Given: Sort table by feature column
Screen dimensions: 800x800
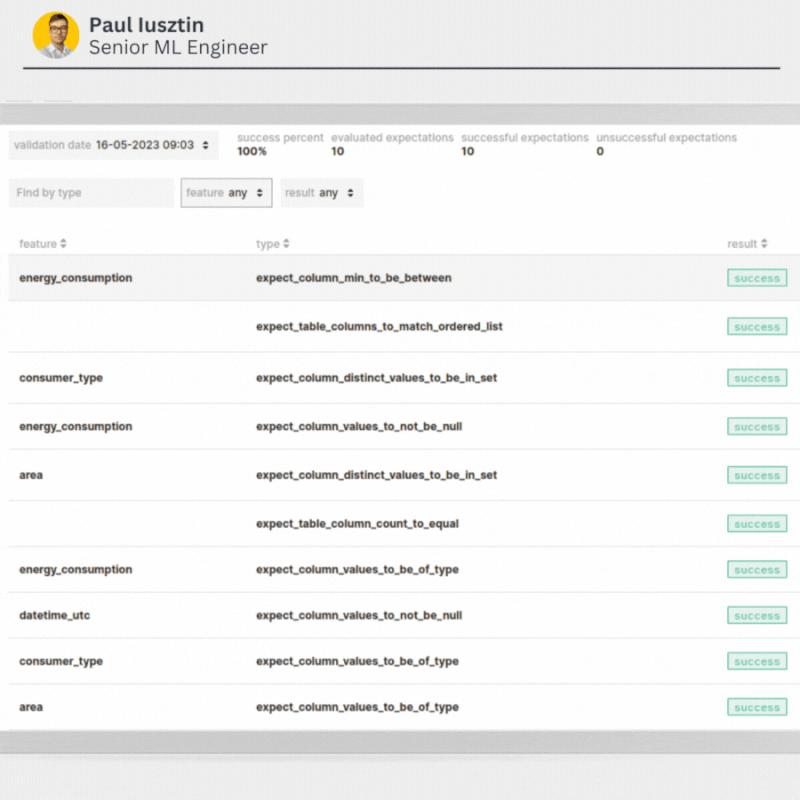Looking at the screenshot, I should click(x=43, y=244).
